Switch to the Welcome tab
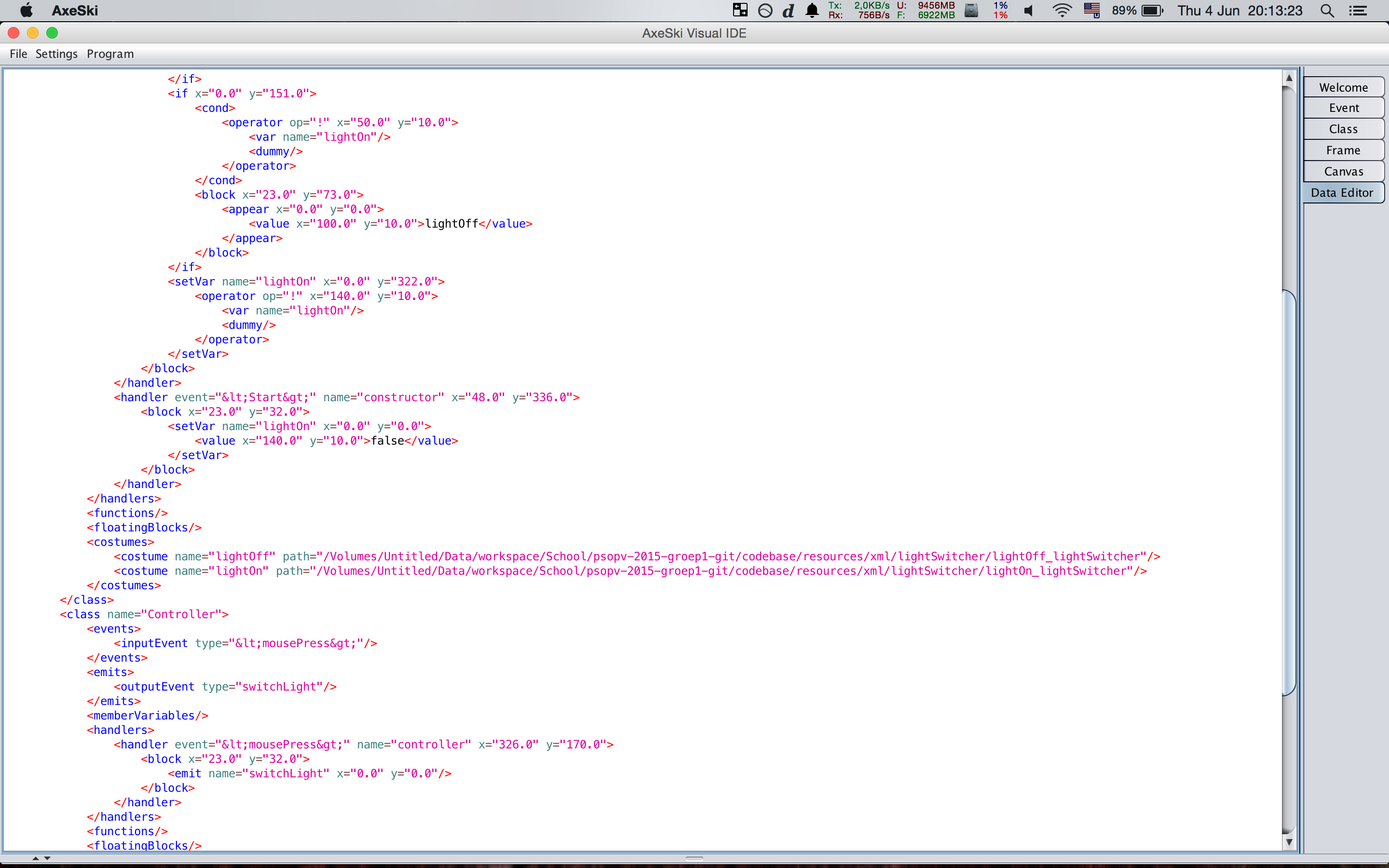The image size is (1389, 868). pyautogui.click(x=1343, y=87)
